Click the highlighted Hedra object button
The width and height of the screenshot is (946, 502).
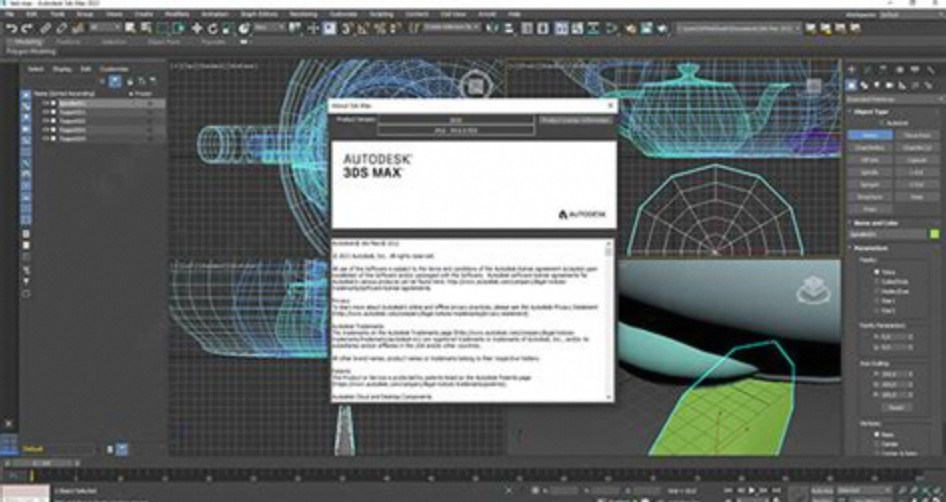tap(869, 135)
